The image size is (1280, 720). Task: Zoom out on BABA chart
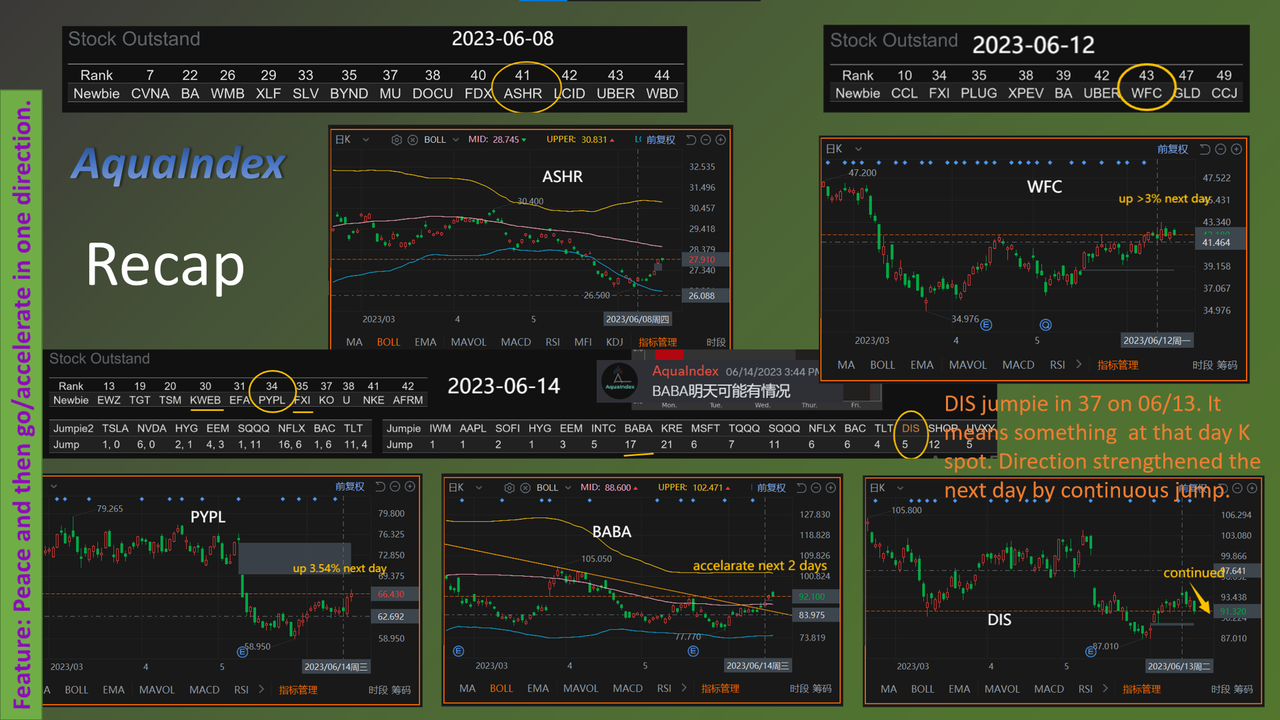point(816,488)
